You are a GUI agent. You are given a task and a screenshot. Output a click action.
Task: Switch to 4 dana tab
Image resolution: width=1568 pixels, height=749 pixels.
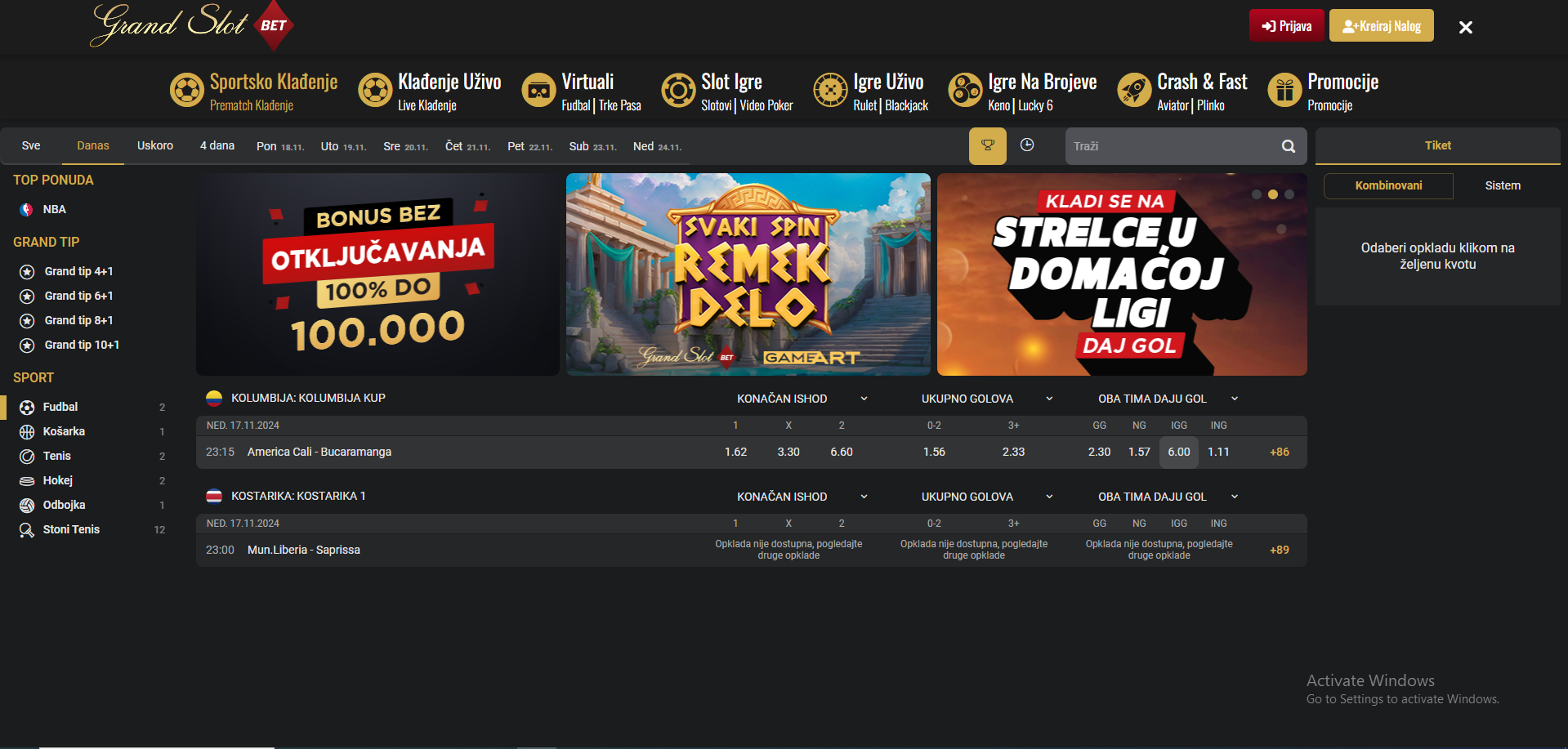click(x=217, y=145)
